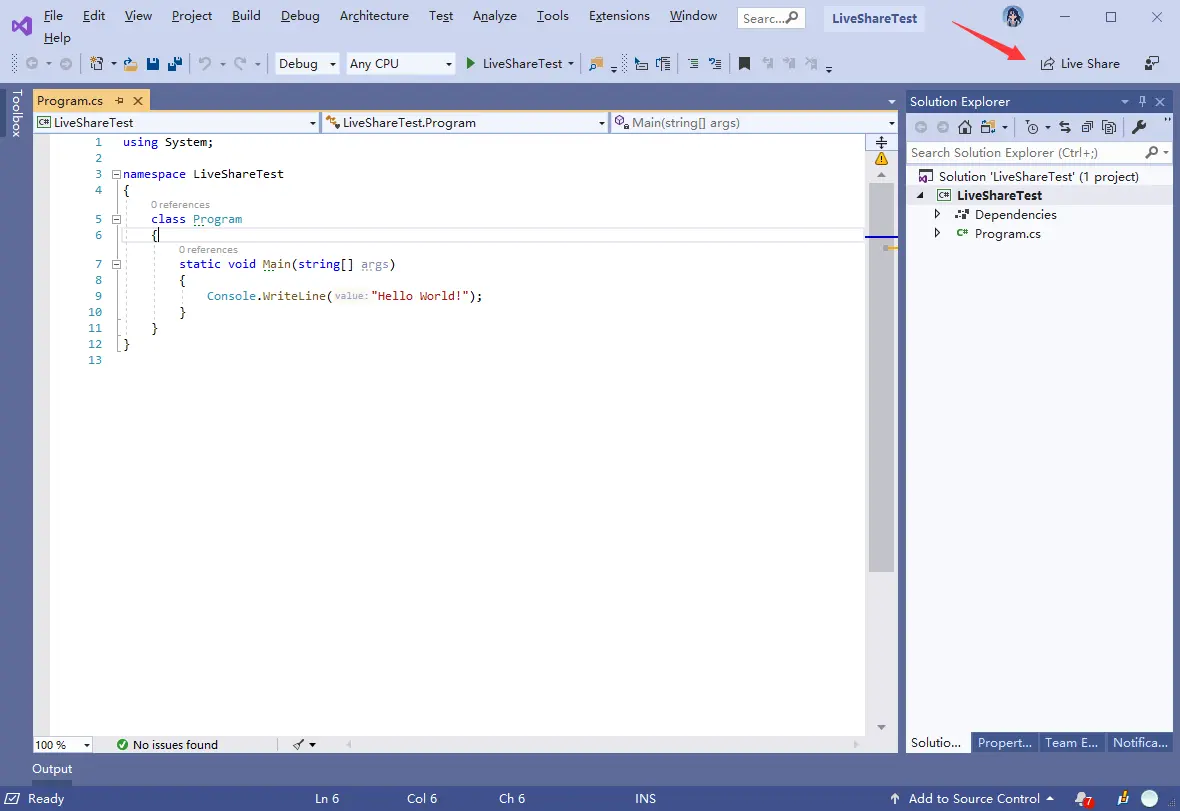1180x811 pixels.
Task: Open the Main(string[] args) member dropdown
Action: click(754, 123)
